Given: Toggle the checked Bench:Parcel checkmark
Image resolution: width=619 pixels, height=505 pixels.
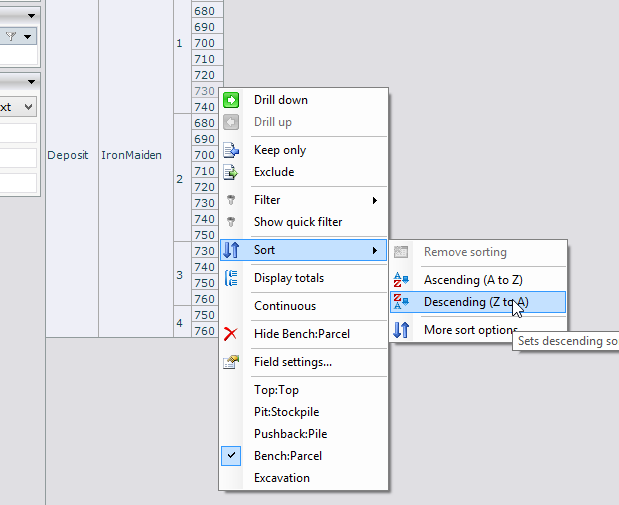Looking at the screenshot, I should pos(231,456).
